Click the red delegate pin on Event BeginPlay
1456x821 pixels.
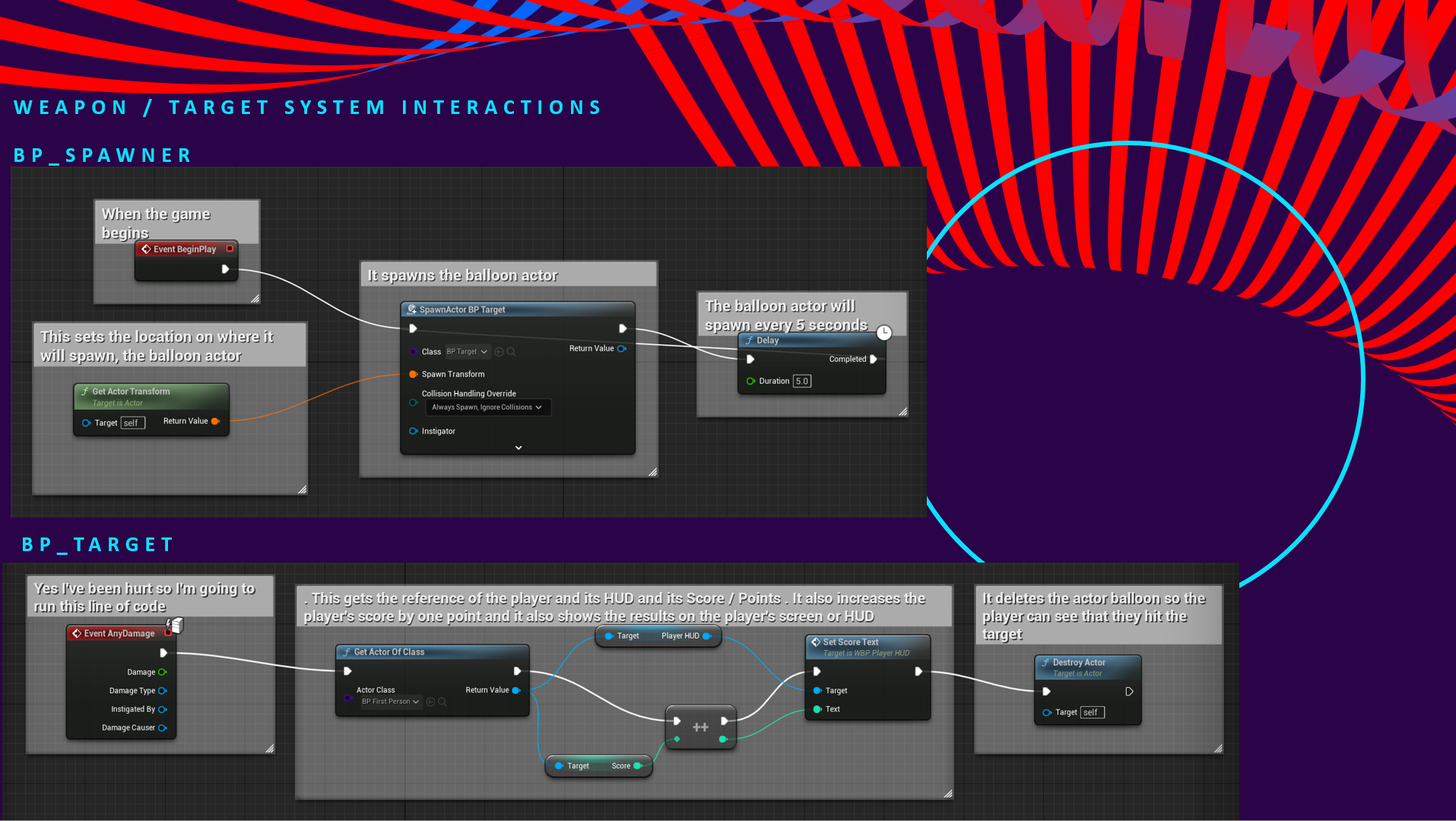pyautogui.click(x=230, y=249)
